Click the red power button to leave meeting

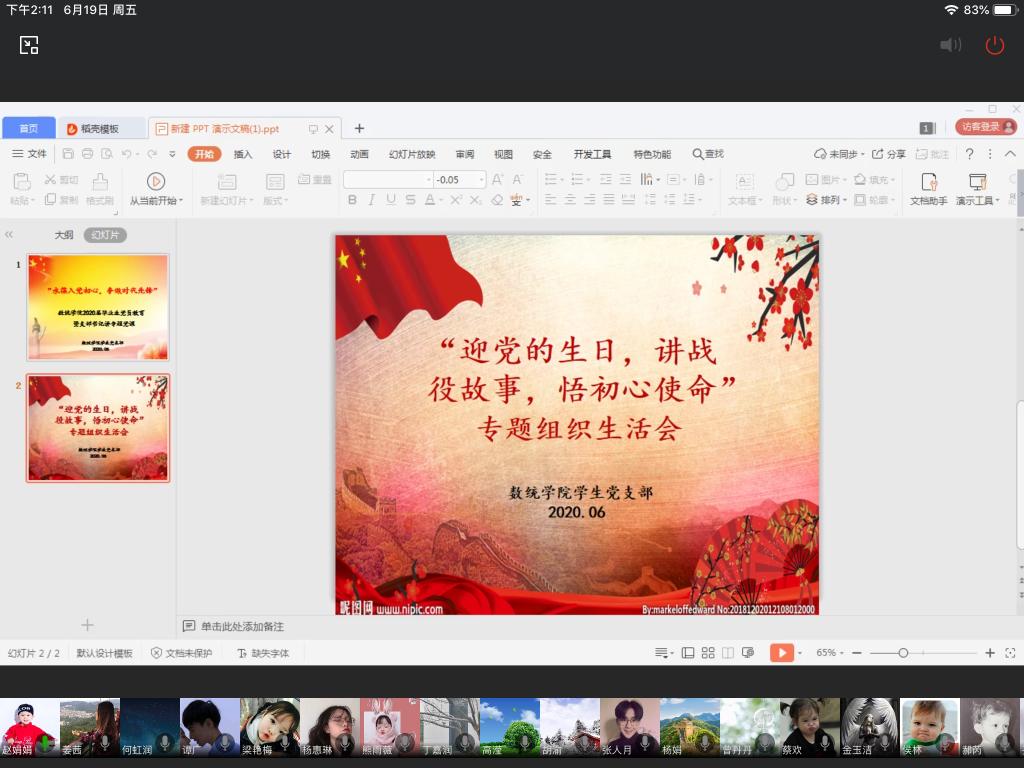point(994,45)
